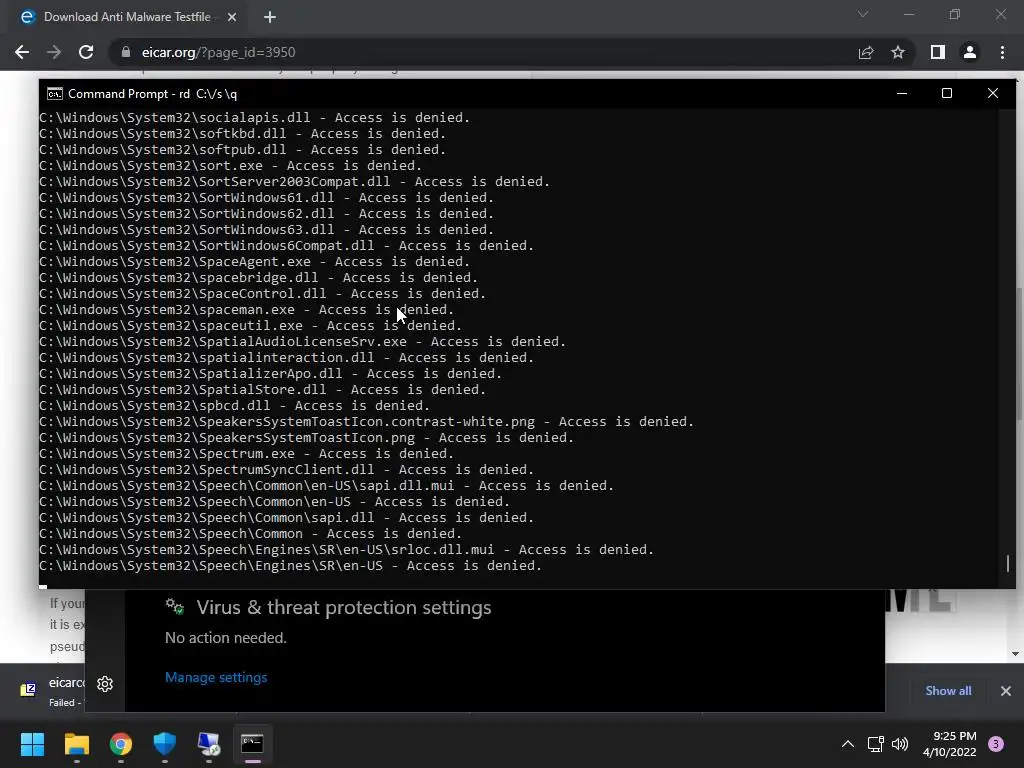Open clock showing 9:25 PM
Image resolution: width=1024 pixels, height=768 pixels.
[950, 744]
